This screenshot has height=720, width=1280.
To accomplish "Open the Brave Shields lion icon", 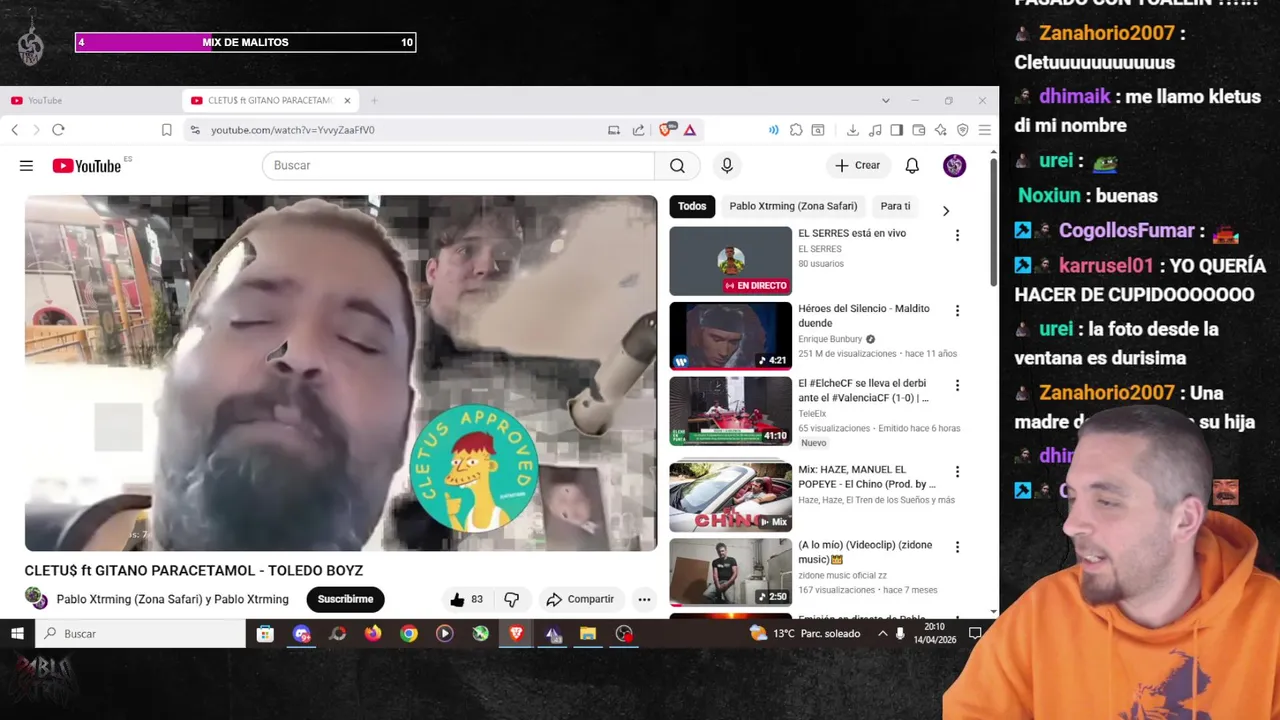I will (667, 130).
